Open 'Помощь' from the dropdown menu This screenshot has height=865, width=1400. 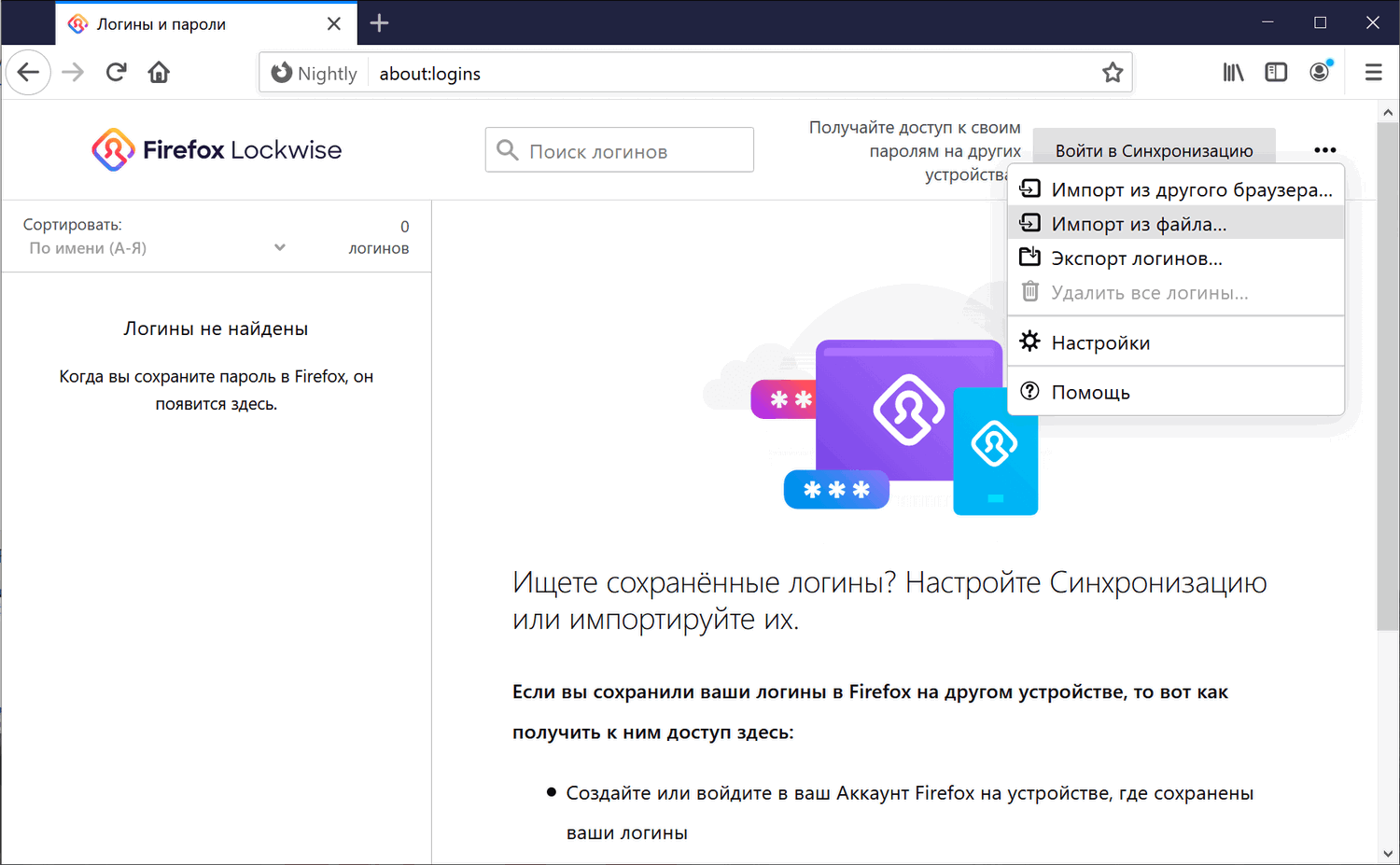coord(1176,392)
